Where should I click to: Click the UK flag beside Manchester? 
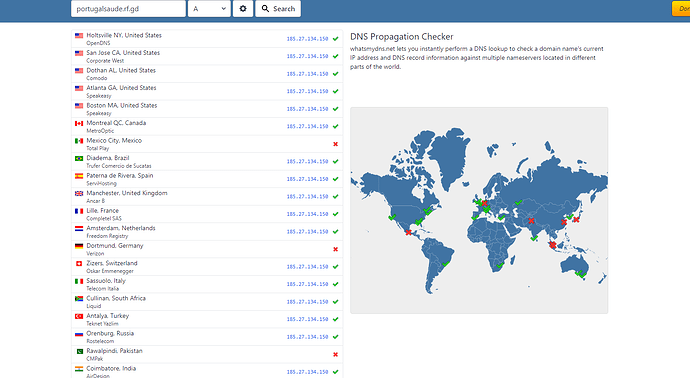(79, 194)
